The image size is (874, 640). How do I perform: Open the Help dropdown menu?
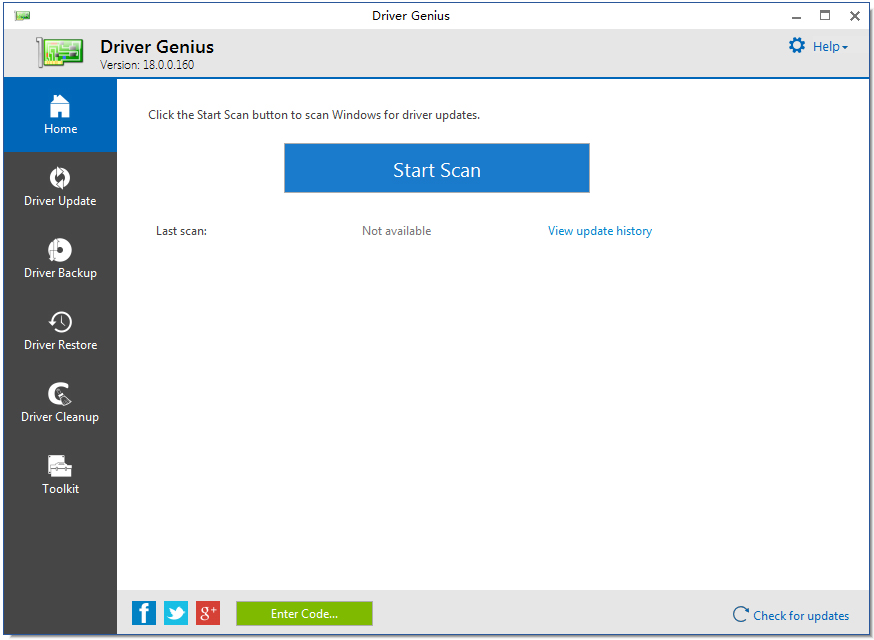point(830,46)
